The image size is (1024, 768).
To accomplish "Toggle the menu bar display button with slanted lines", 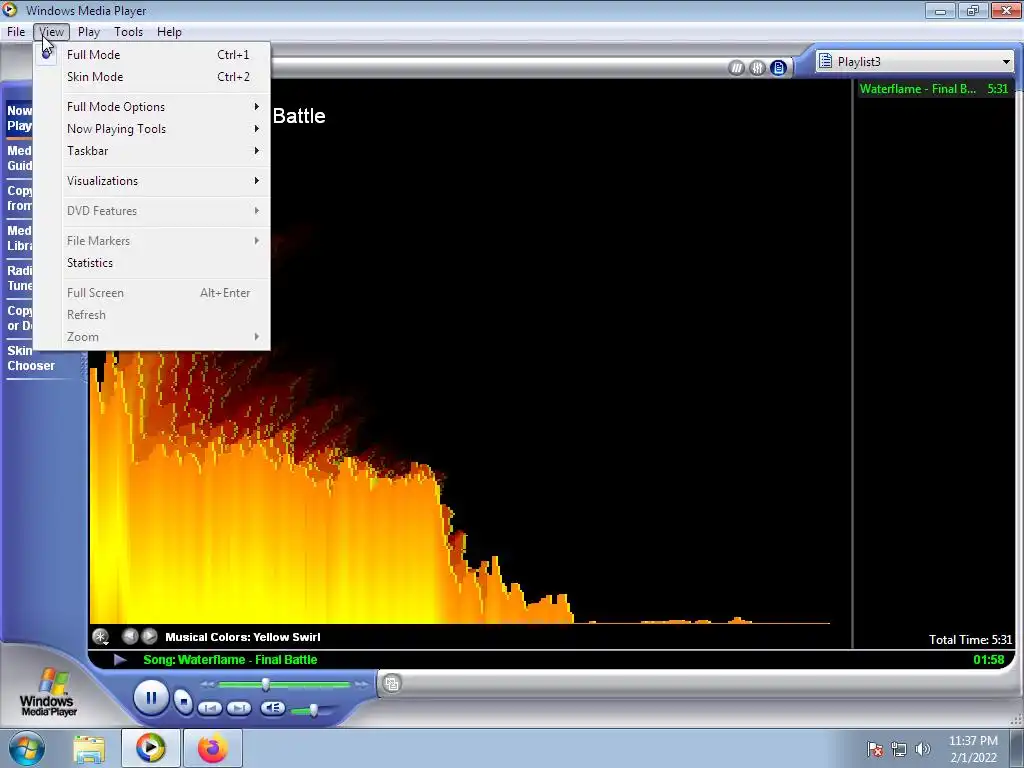I will click(x=737, y=68).
